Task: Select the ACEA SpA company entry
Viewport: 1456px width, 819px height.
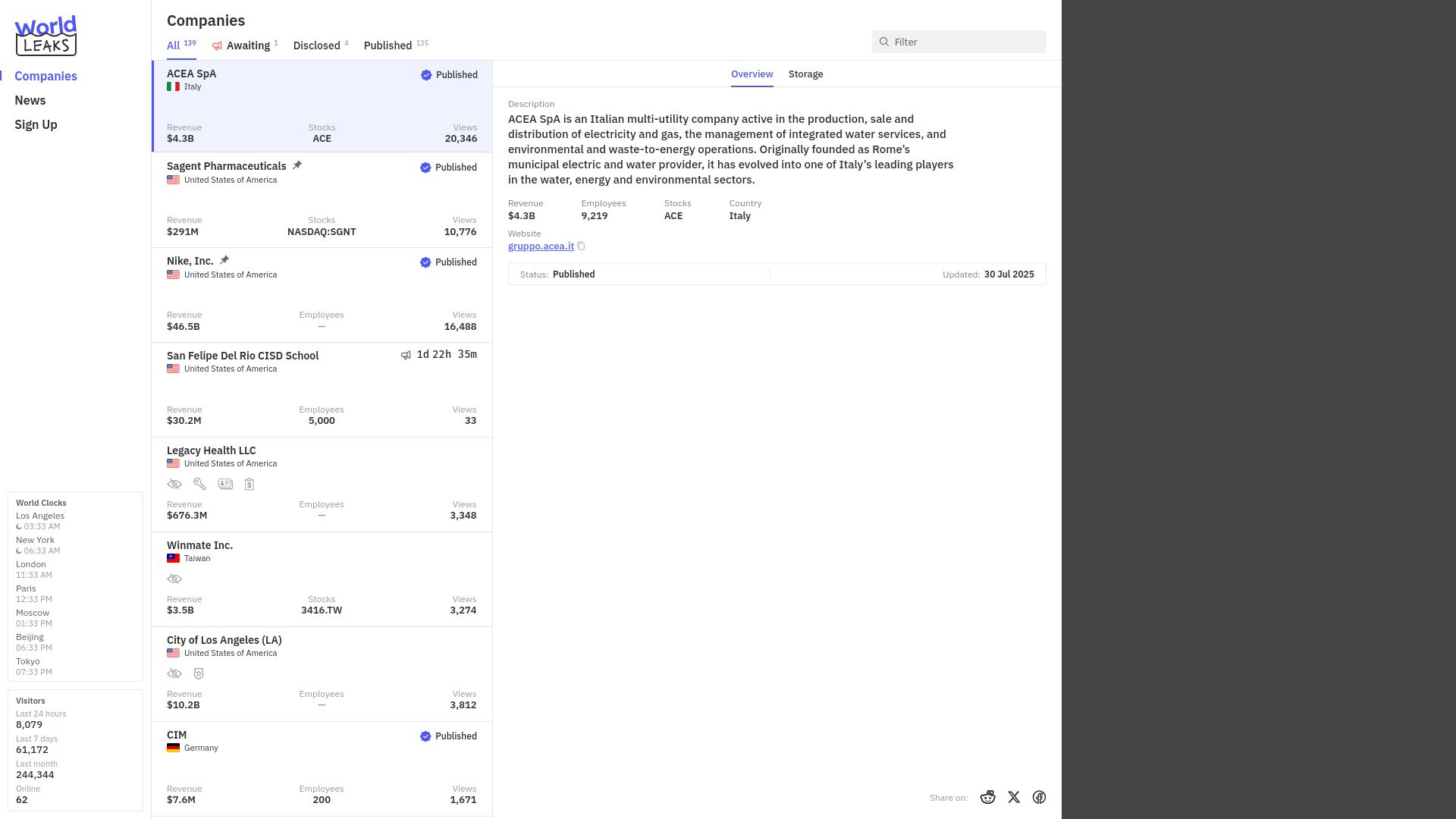Action: pyautogui.click(x=322, y=107)
